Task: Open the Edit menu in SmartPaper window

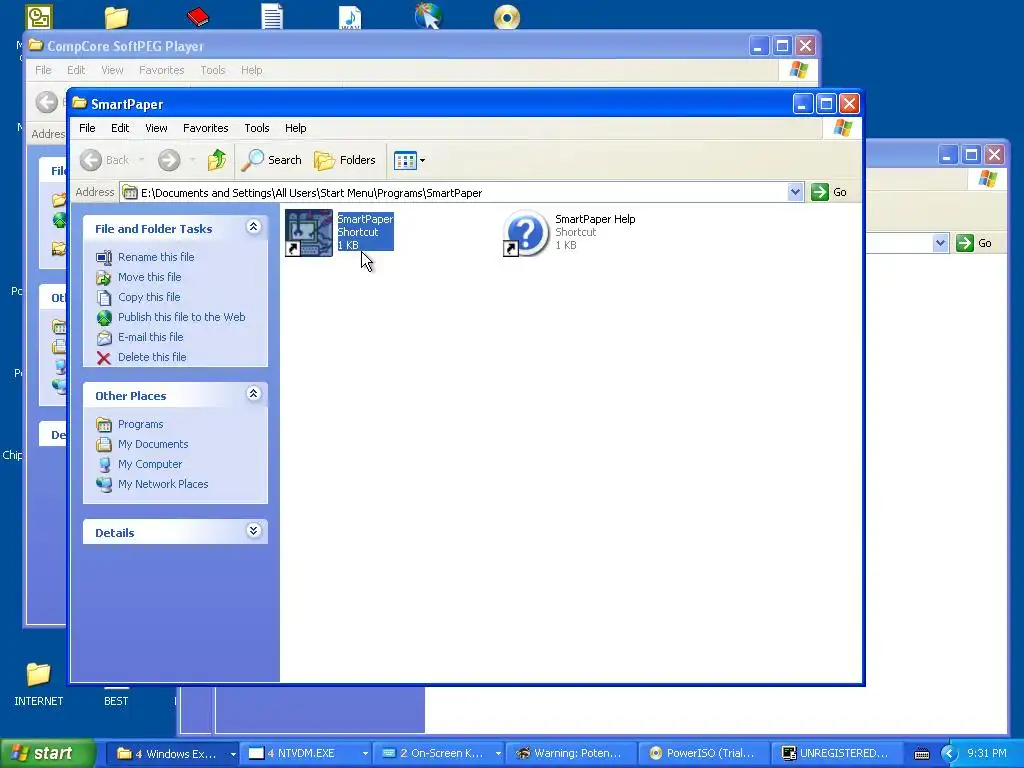Action: [120, 128]
